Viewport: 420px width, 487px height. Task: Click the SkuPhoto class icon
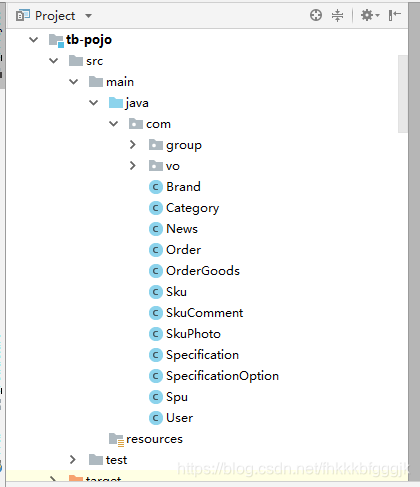tap(156, 334)
